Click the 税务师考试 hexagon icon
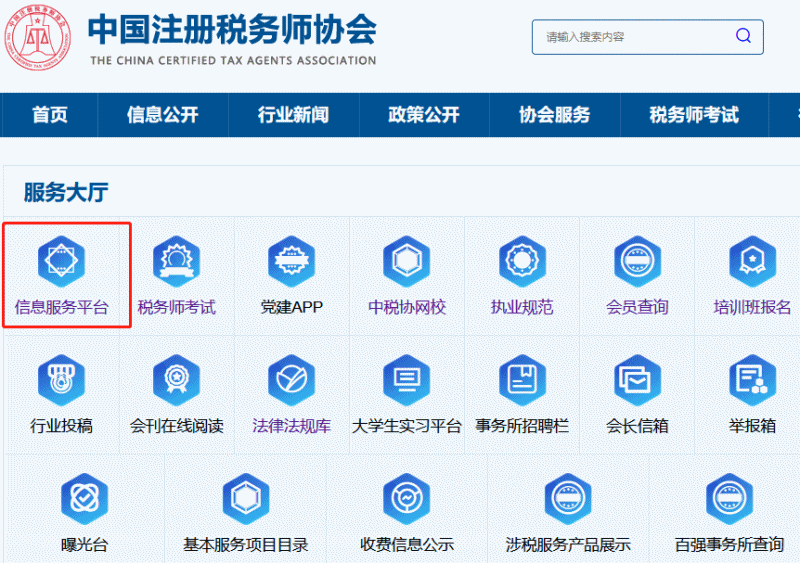The height and width of the screenshot is (563, 800). coord(176,262)
